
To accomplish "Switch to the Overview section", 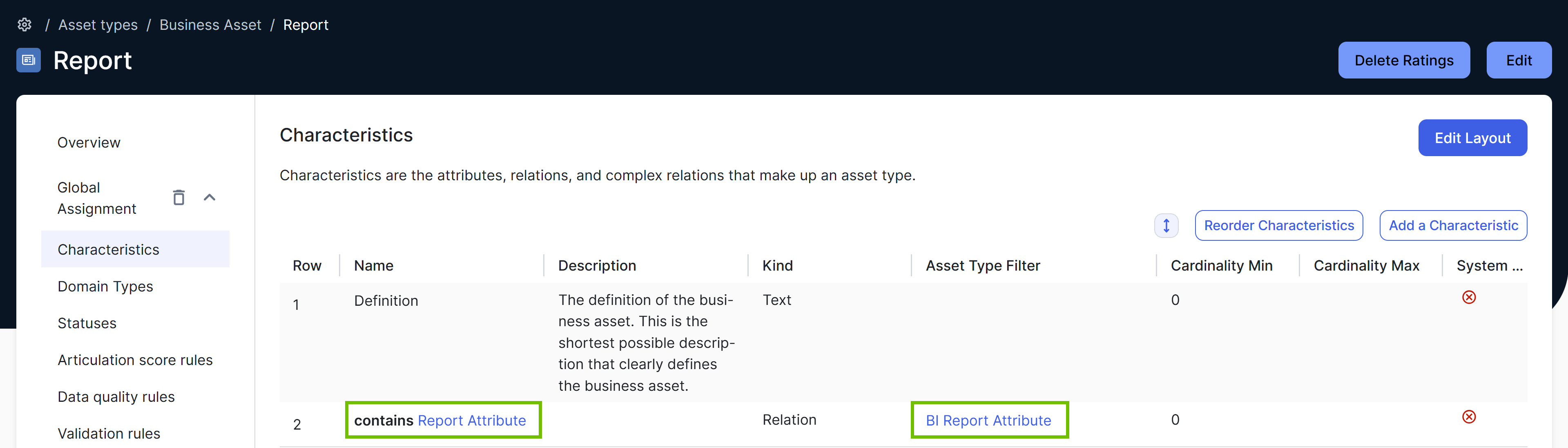I will point(89,142).
